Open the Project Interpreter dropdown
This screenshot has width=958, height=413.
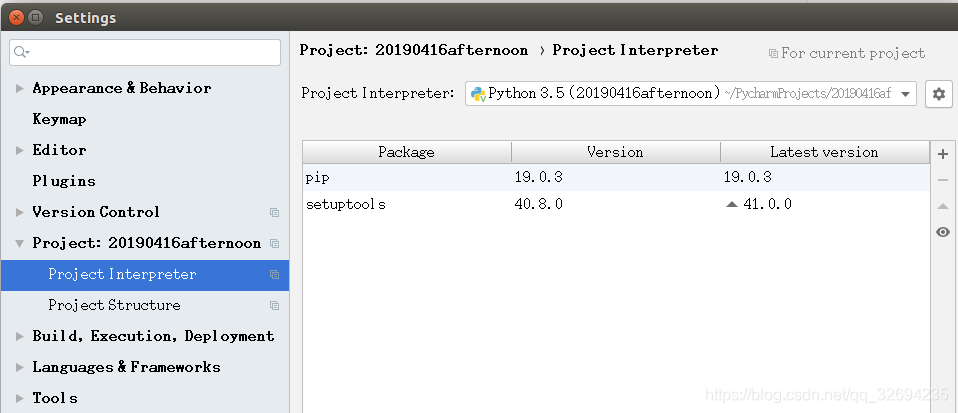tap(905, 94)
